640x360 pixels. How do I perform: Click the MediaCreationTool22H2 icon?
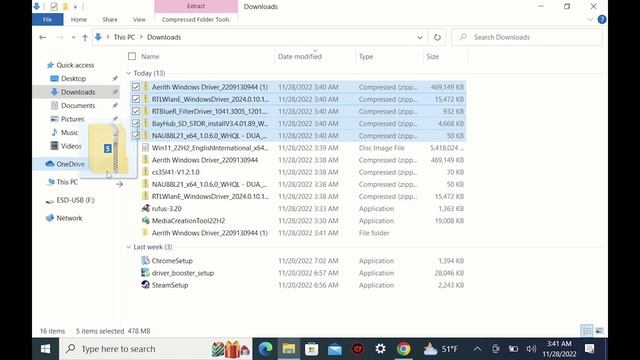pos(145,221)
